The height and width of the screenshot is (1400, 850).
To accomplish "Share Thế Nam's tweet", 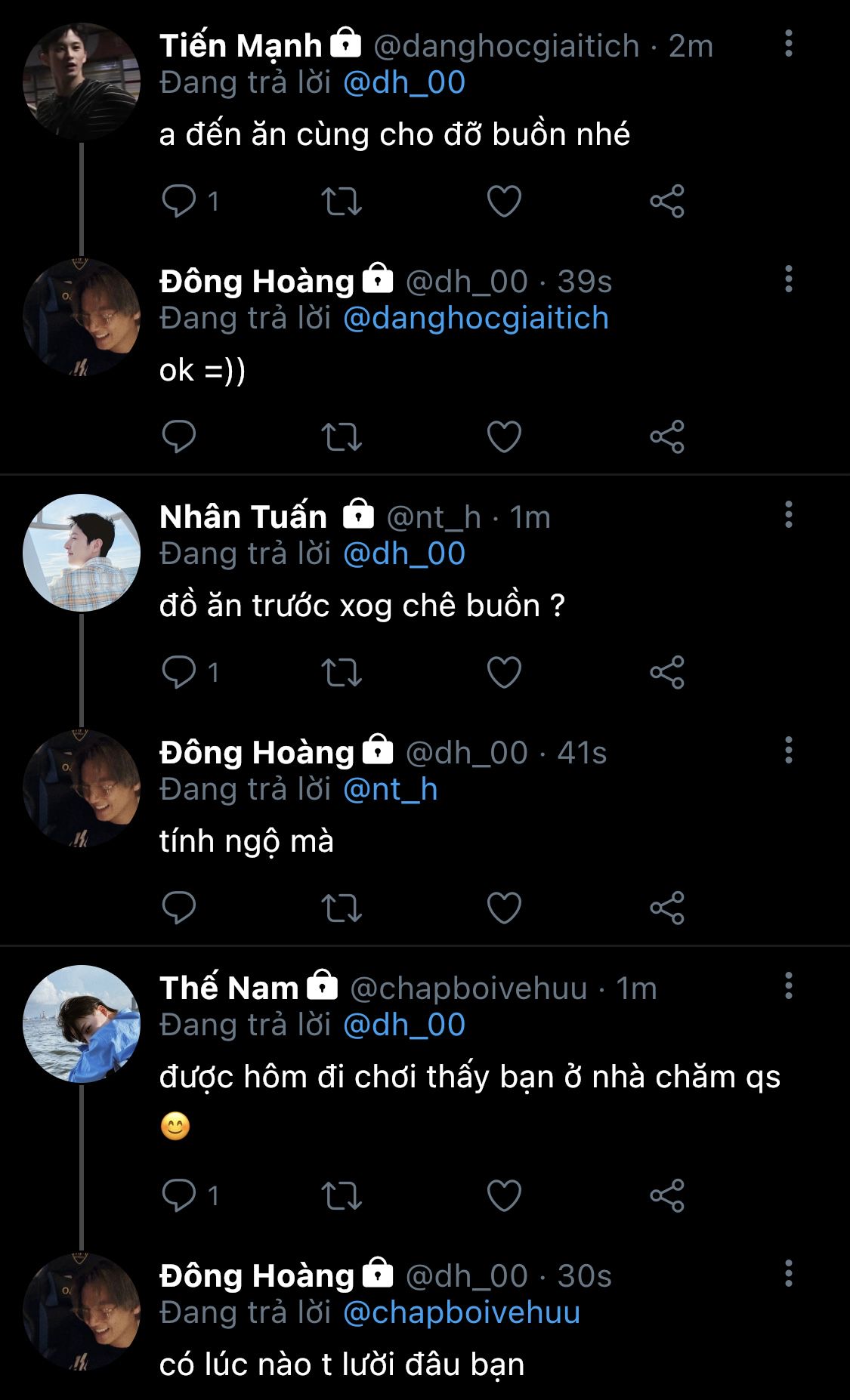I will [667, 1195].
